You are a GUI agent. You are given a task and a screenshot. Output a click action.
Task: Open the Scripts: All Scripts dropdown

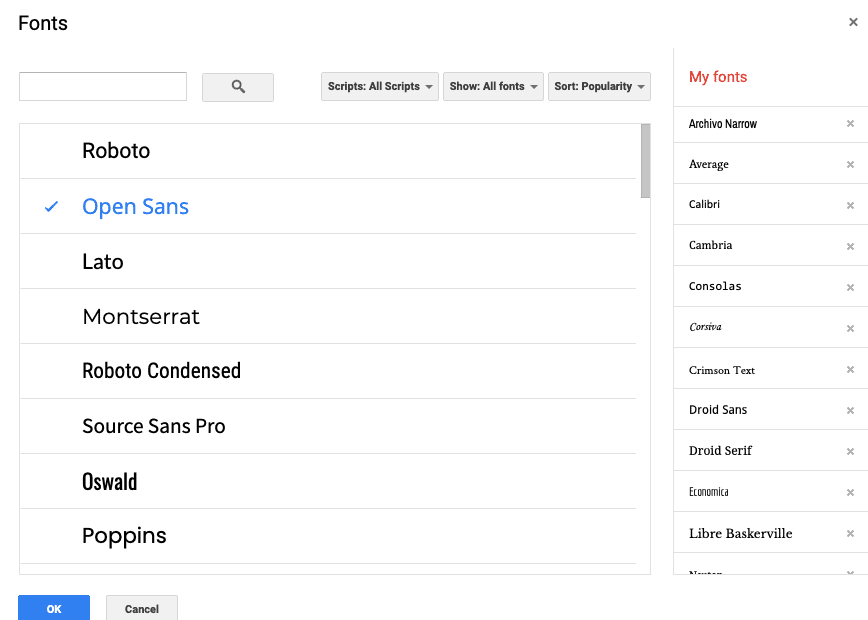coord(380,86)
